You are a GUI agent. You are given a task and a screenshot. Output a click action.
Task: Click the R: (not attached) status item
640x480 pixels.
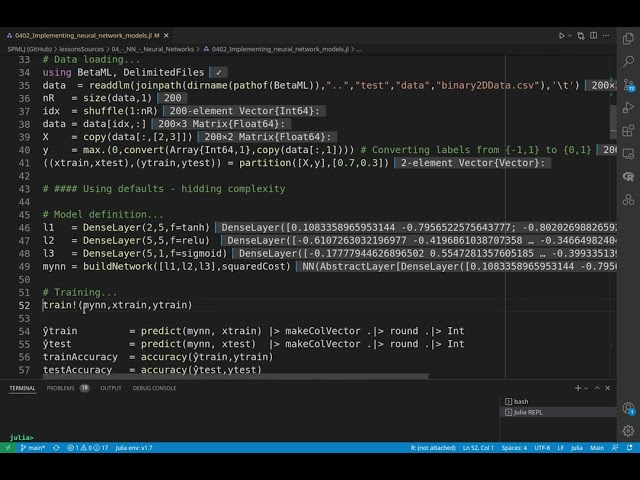[x=433, y=448]
